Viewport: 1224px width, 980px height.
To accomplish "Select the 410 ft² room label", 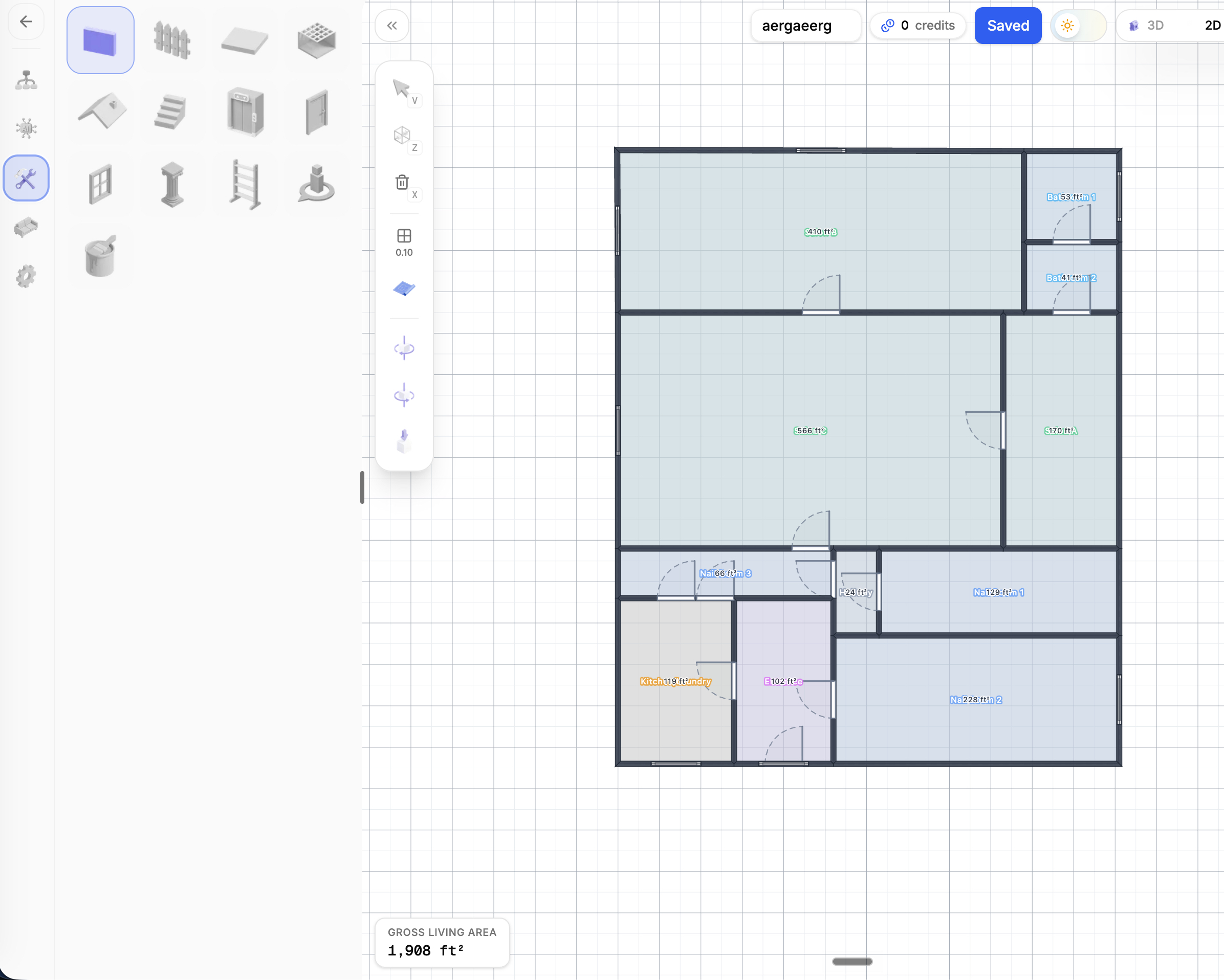I will (820, 232).
